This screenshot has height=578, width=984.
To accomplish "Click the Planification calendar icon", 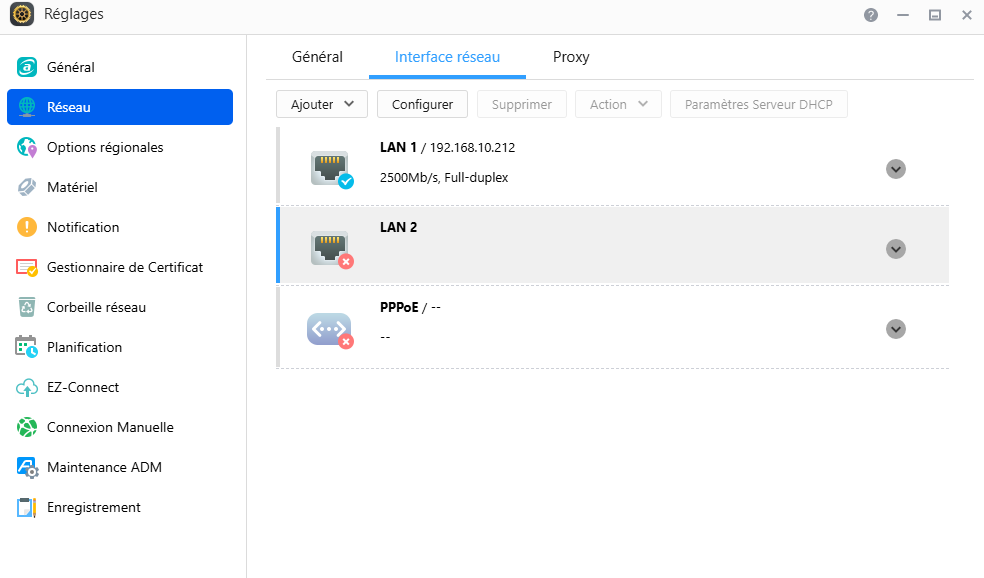I will (27, 347).
